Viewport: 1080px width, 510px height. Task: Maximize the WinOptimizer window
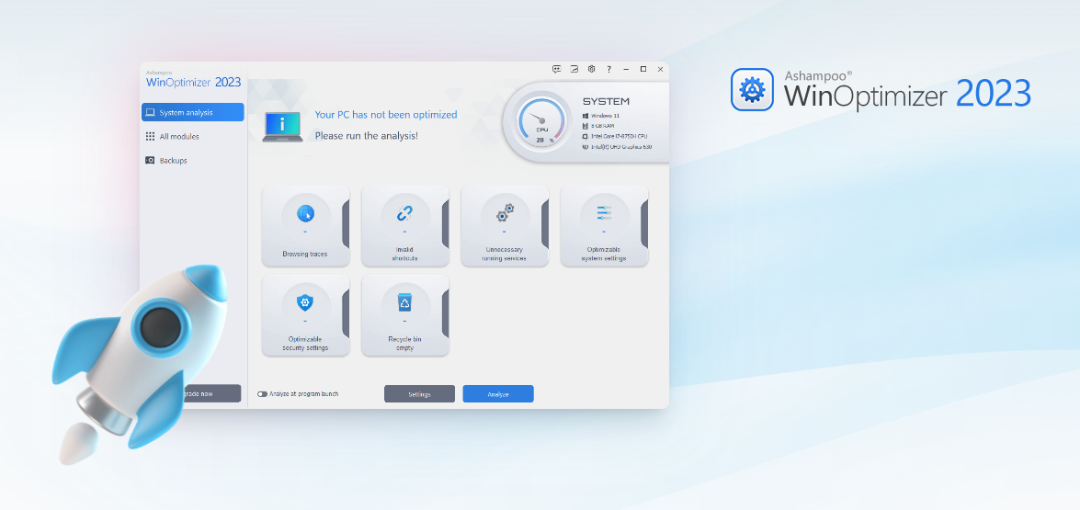[x=643, y=69]
